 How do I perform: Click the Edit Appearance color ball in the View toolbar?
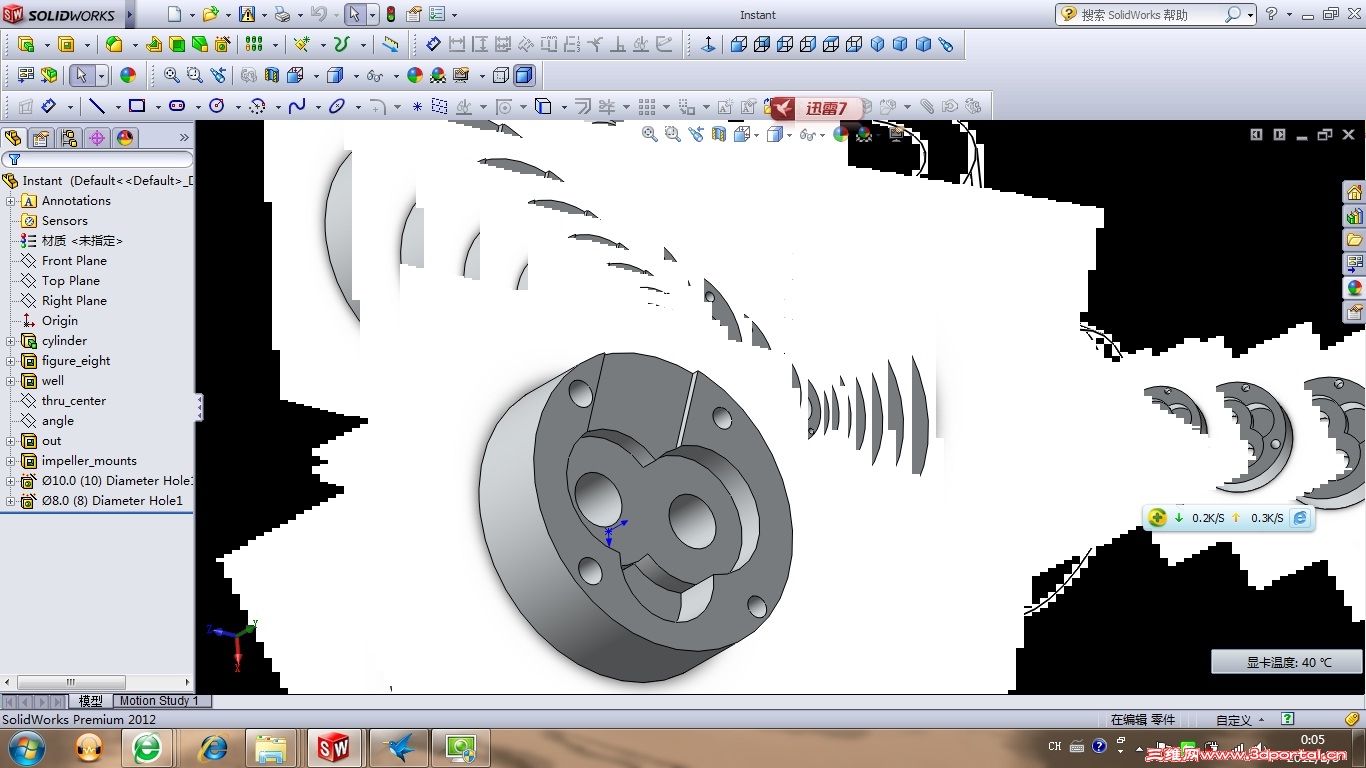415,75
